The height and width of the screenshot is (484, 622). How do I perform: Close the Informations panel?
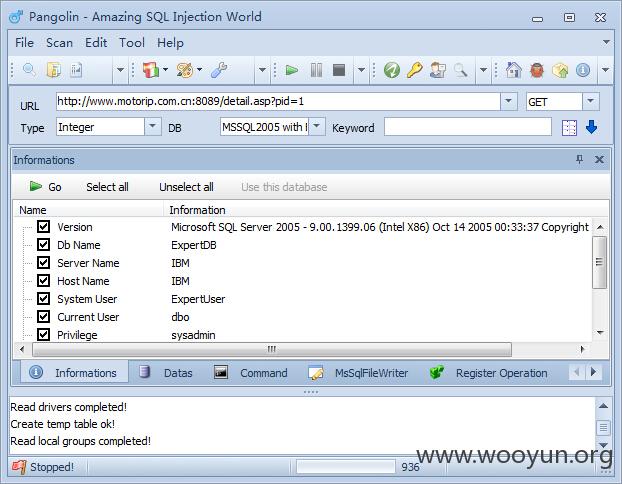coord(599,159)
